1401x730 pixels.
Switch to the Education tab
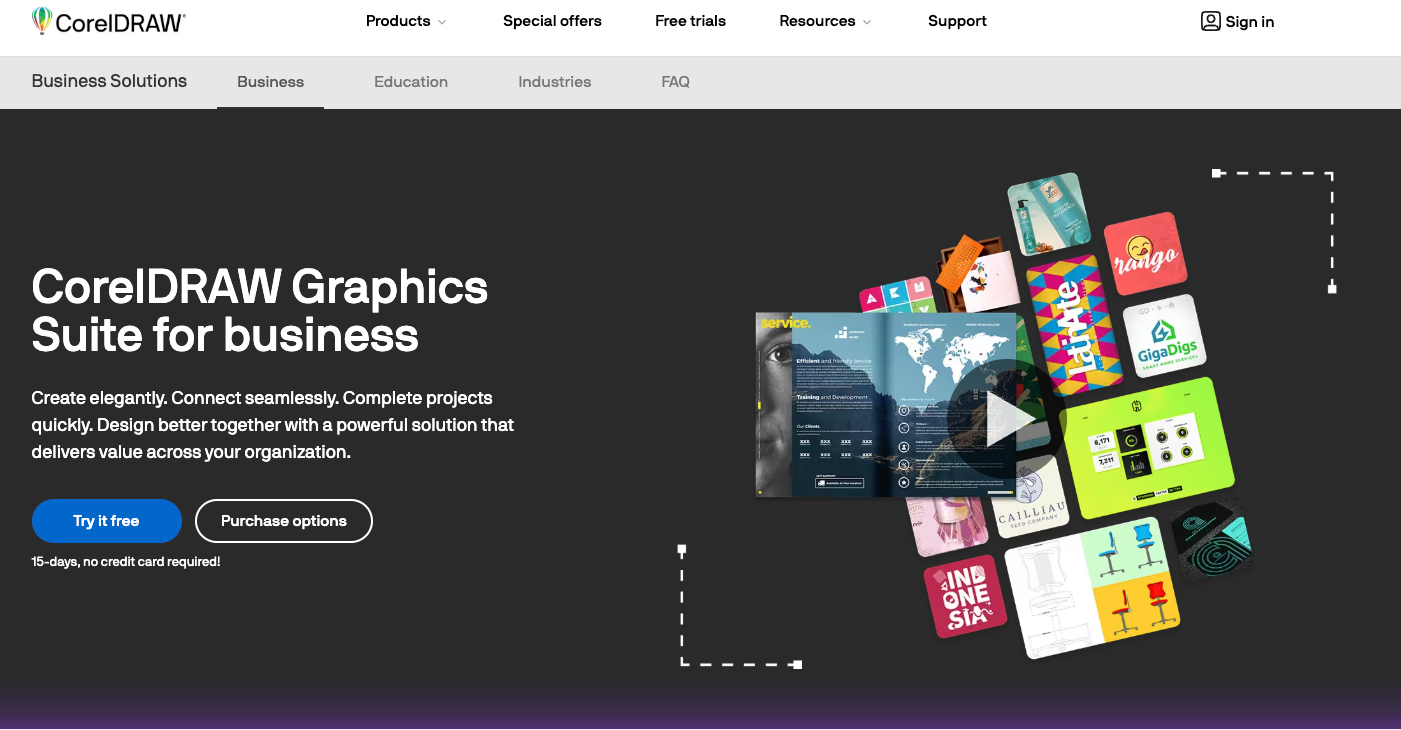click(x=411, y=82)
